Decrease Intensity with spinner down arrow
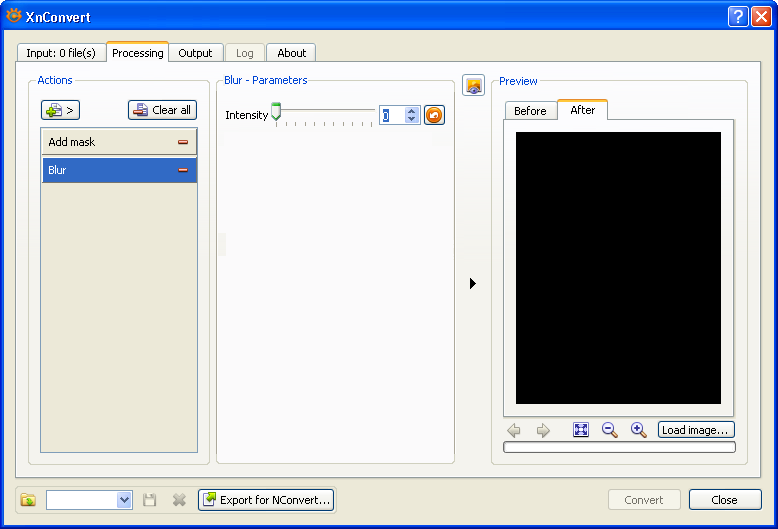 coord(411,119)
